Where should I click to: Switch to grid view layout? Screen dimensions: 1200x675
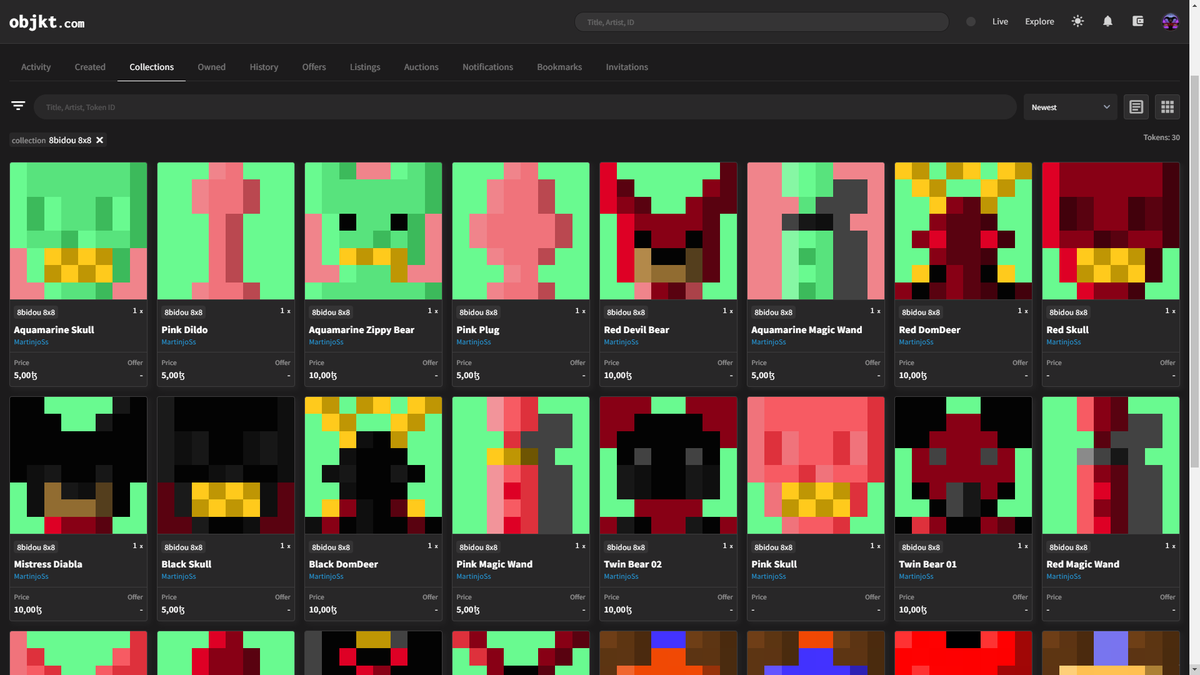click(x=1167, y=107)
